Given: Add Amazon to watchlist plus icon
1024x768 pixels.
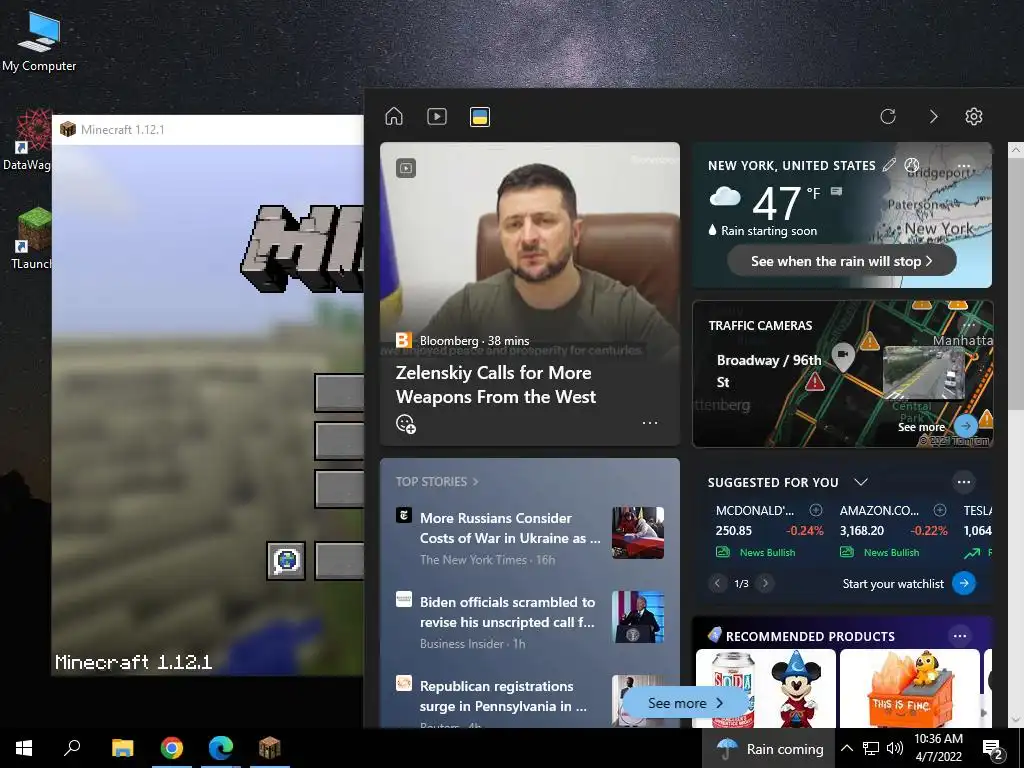Looking at the screenshot, I should click(940, 510).
